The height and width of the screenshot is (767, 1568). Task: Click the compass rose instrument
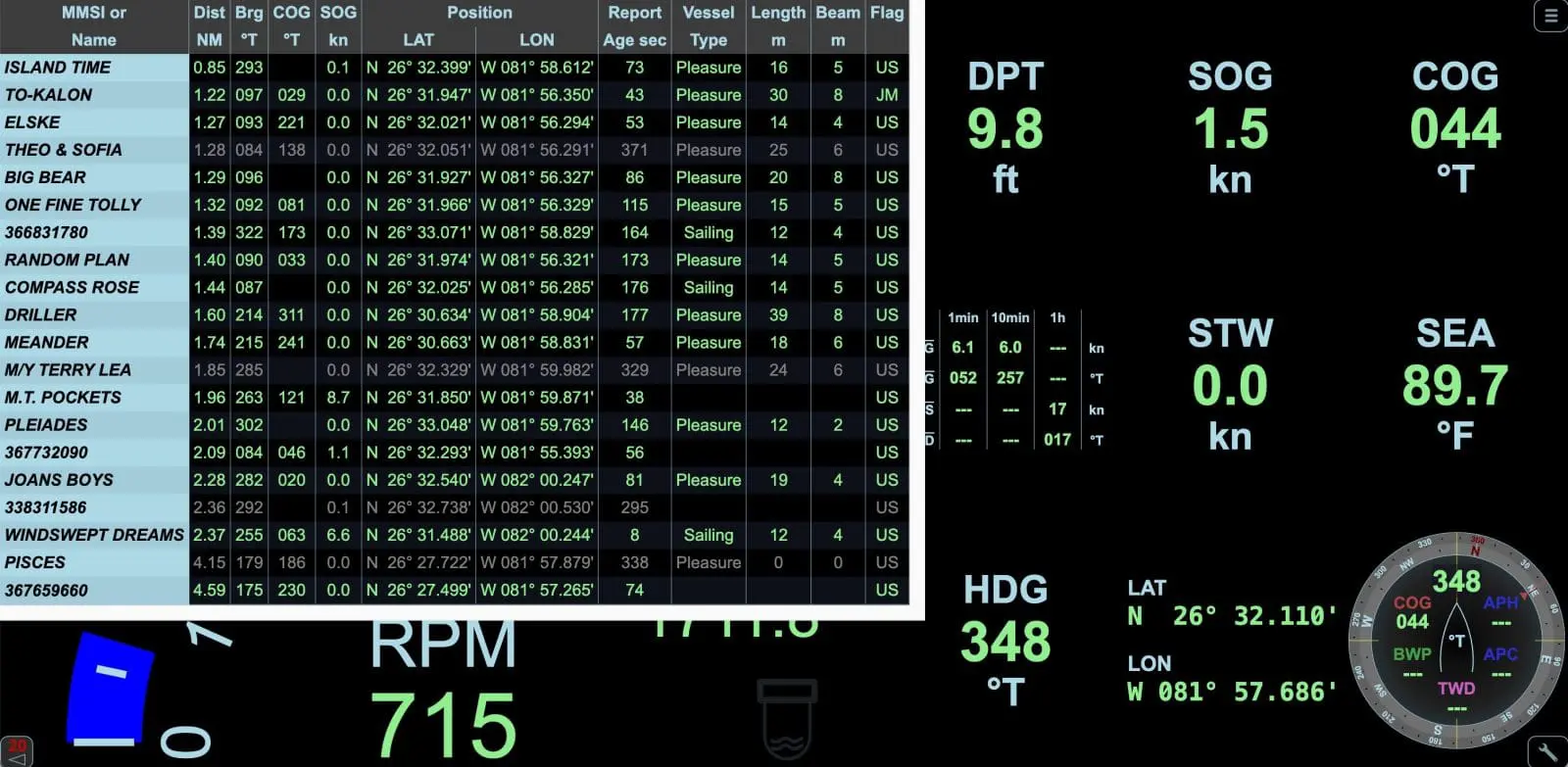click(1456, 640)
